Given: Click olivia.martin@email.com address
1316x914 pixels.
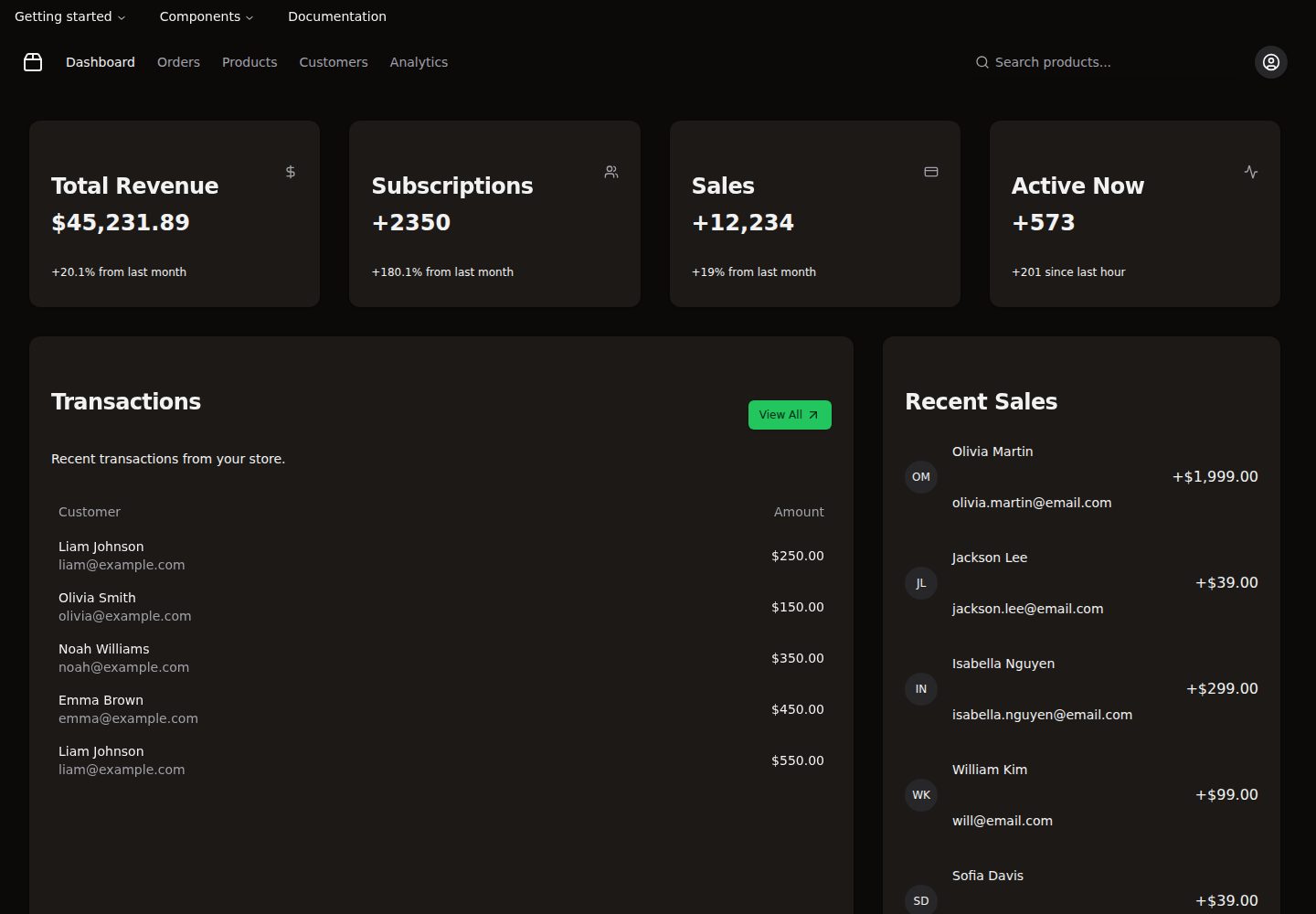Looking at the screenshot, I should click(1032, 503).
